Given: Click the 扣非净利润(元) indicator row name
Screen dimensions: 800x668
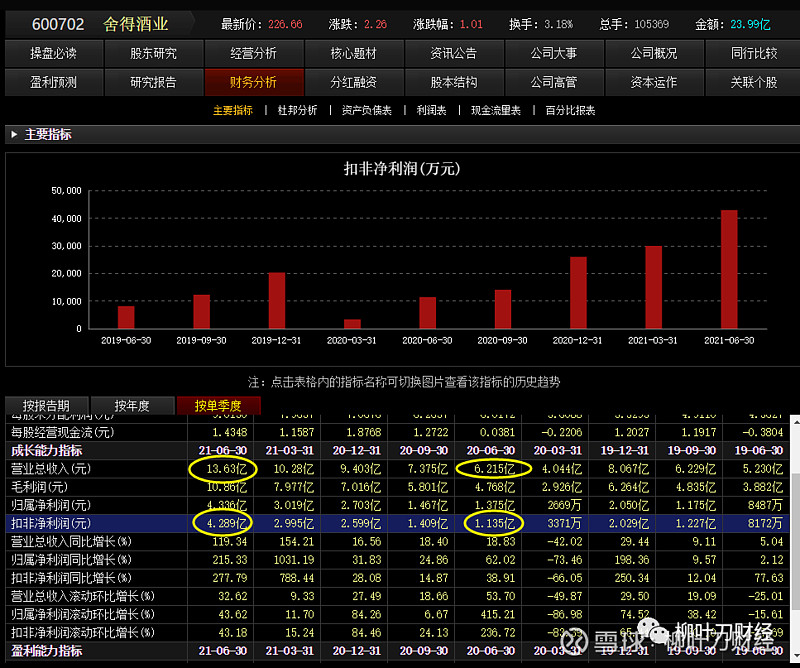Looking at the screenshot, I should click(x=51, y=524).
